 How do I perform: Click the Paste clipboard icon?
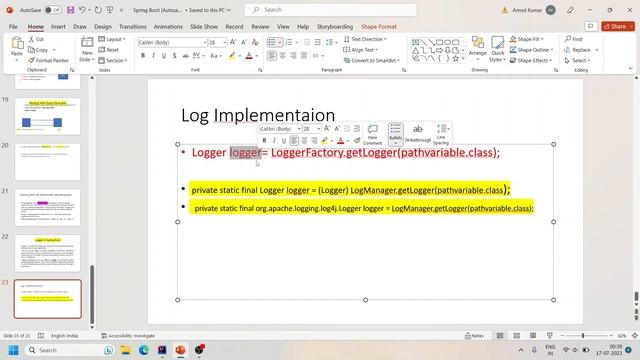click(x=17, y=43)
